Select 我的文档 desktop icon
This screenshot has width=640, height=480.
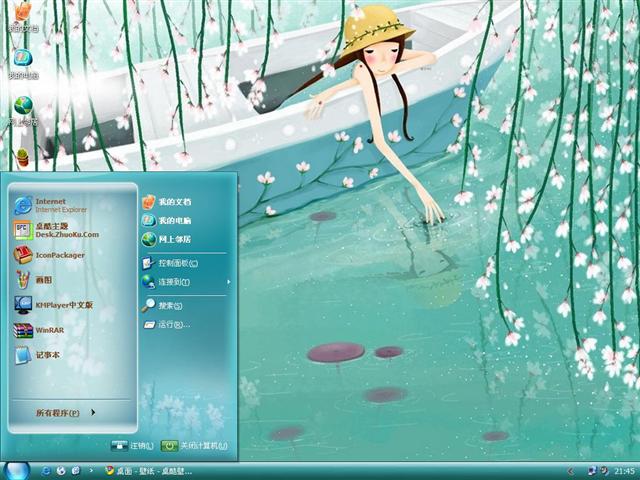(23, 17)
